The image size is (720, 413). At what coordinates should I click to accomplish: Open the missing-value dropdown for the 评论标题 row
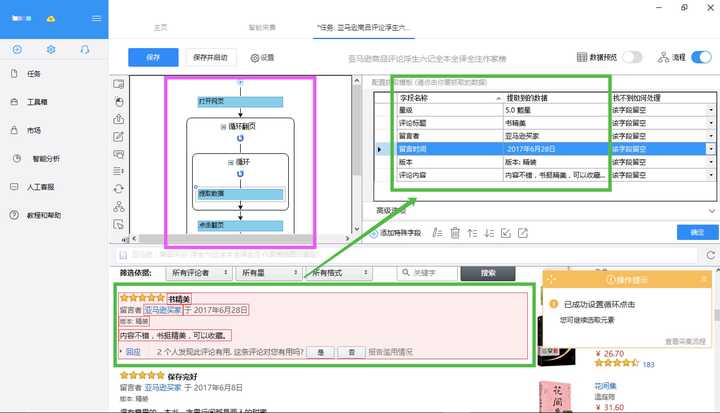(710, 123)
